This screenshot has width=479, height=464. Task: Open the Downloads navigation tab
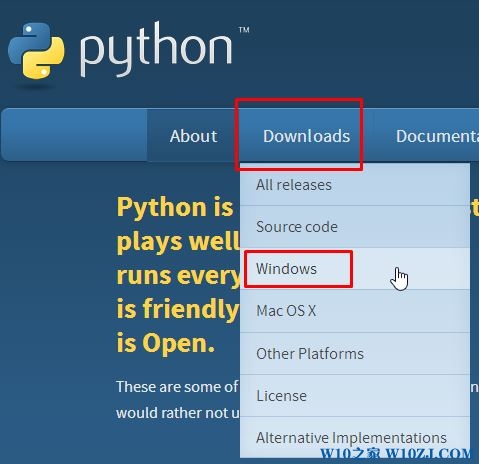click(306, 136)
